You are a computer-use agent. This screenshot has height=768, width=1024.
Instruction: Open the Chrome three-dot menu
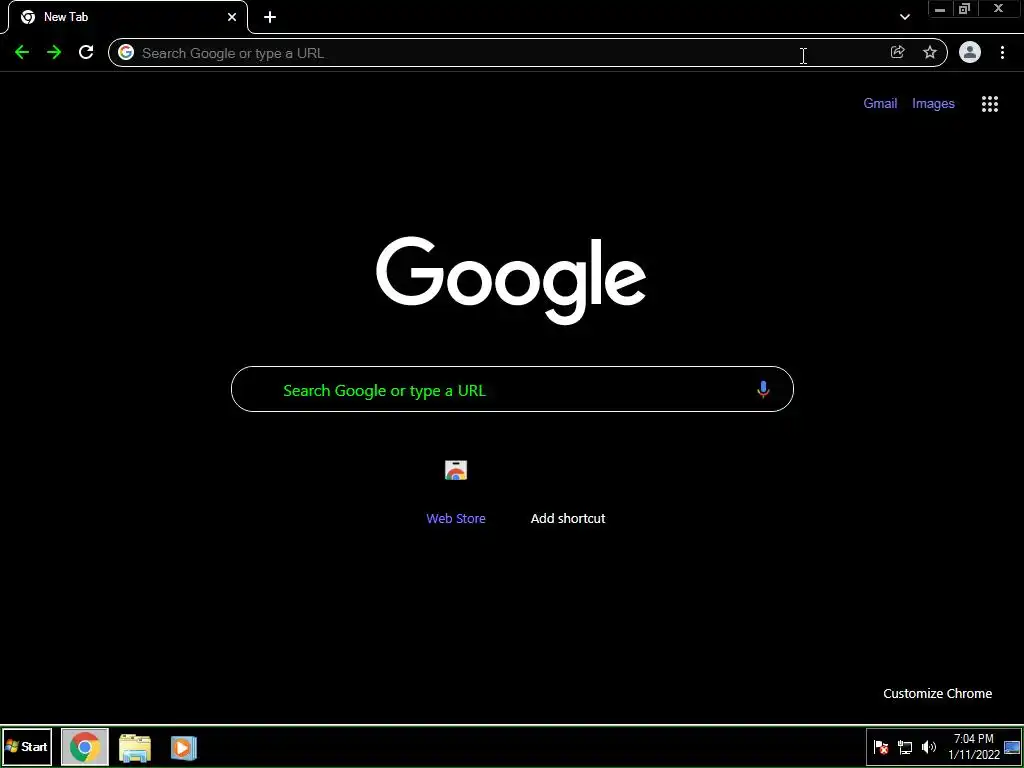click(1002, 52)
